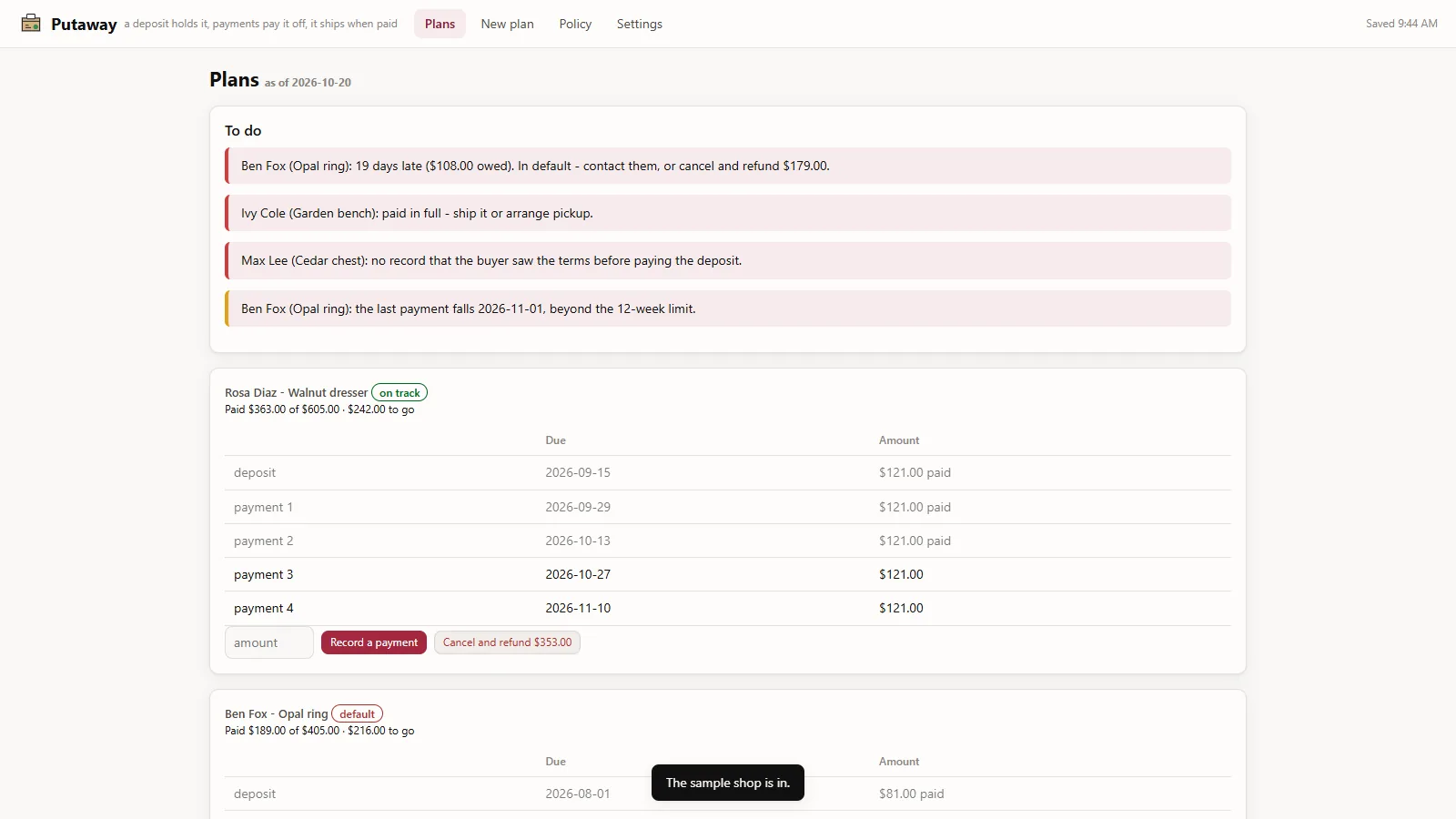Click the due date 2026-11-10
Image resolution: width=1456 pixels, height=819 pixels.
[578, 608]
